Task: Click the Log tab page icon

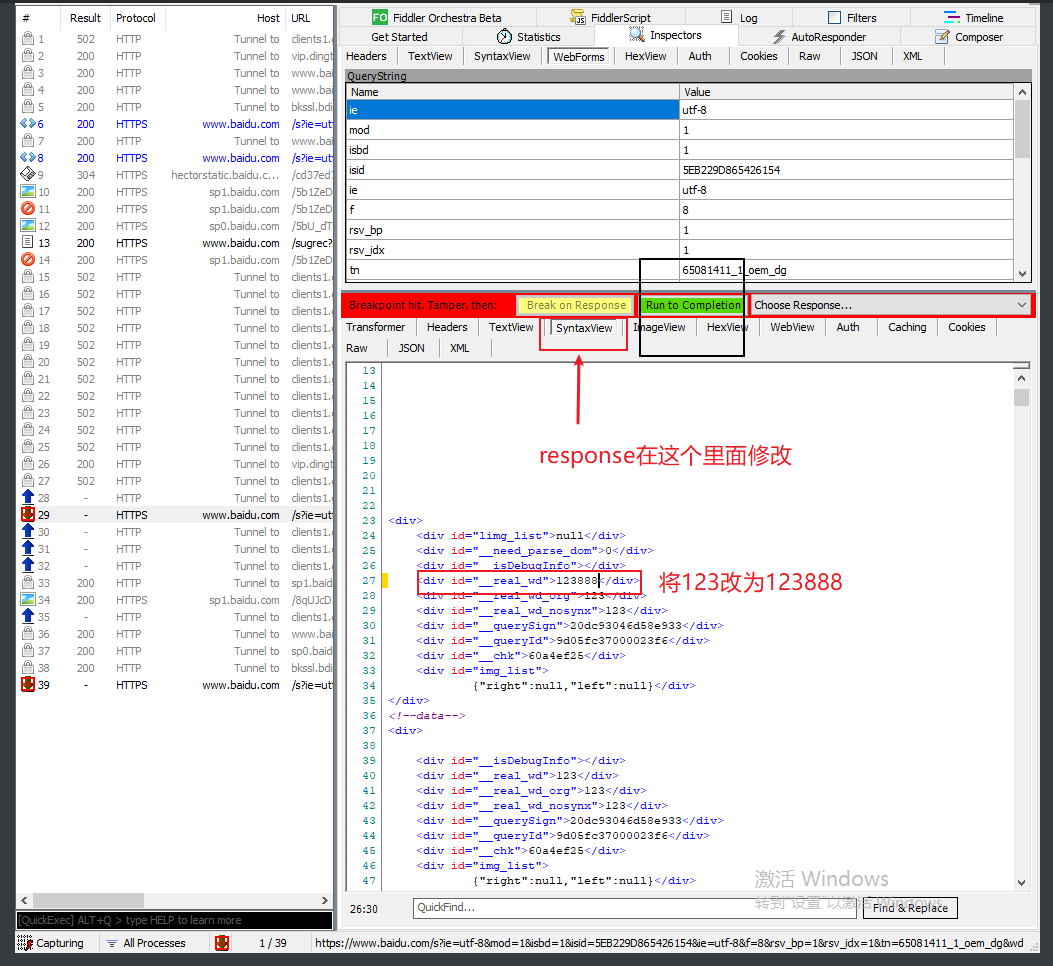Action: point(727,17)
